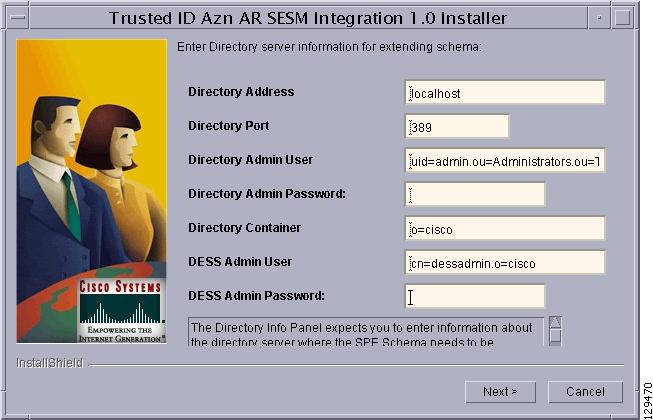Click the scroll up arrow of info panel
Screen dimensions: 653x420
(x=555, y=322)
